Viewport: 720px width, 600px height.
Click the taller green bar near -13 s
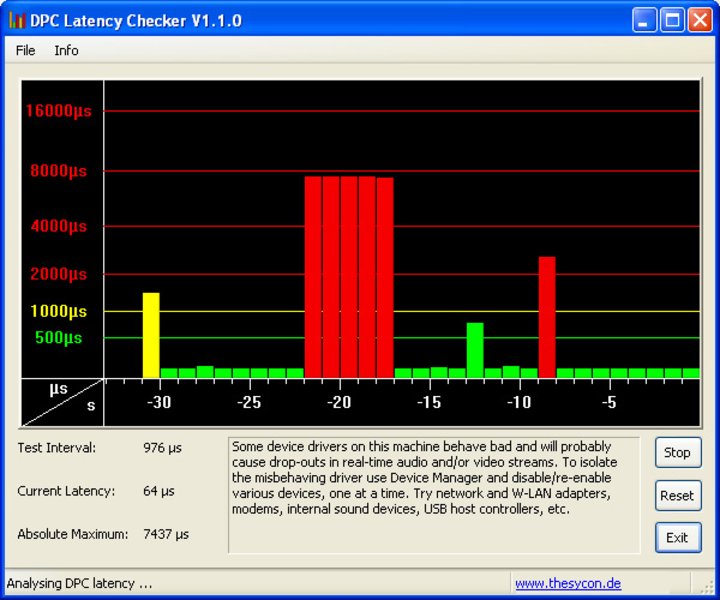click(475, 350)
